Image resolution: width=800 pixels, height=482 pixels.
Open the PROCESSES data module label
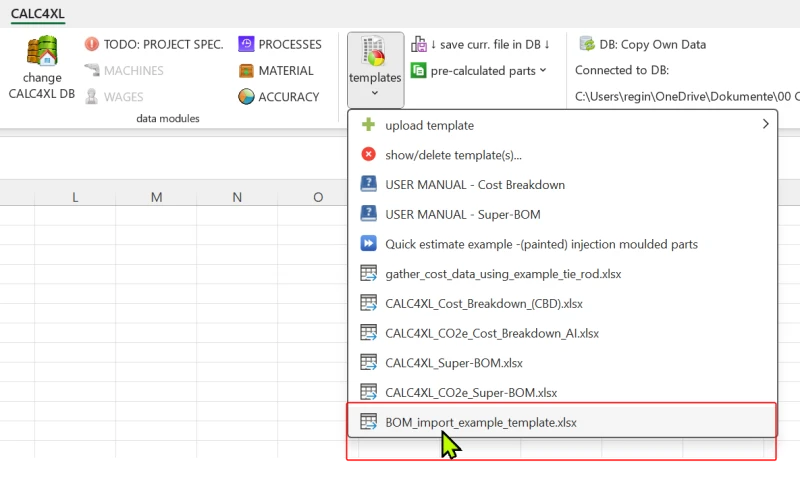(x=290, y=44)
